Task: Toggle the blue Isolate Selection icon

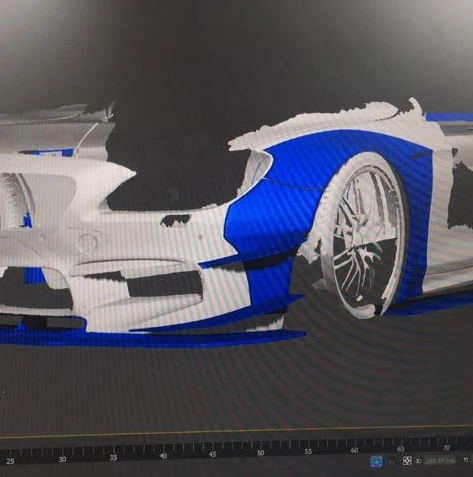Action: [377, 462]
